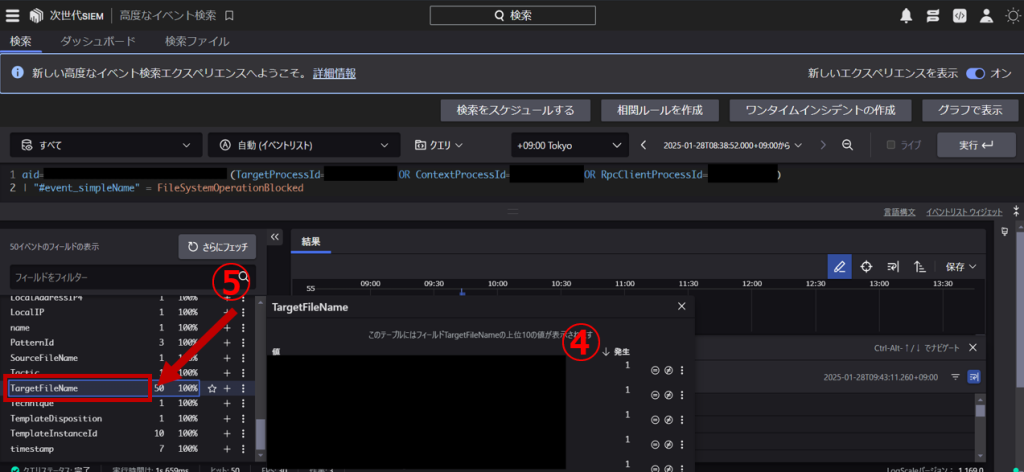The height and width of the screenshot is (472, 1024).
Task: Click the info icon in welcome banner
Action: pos(18,72)
